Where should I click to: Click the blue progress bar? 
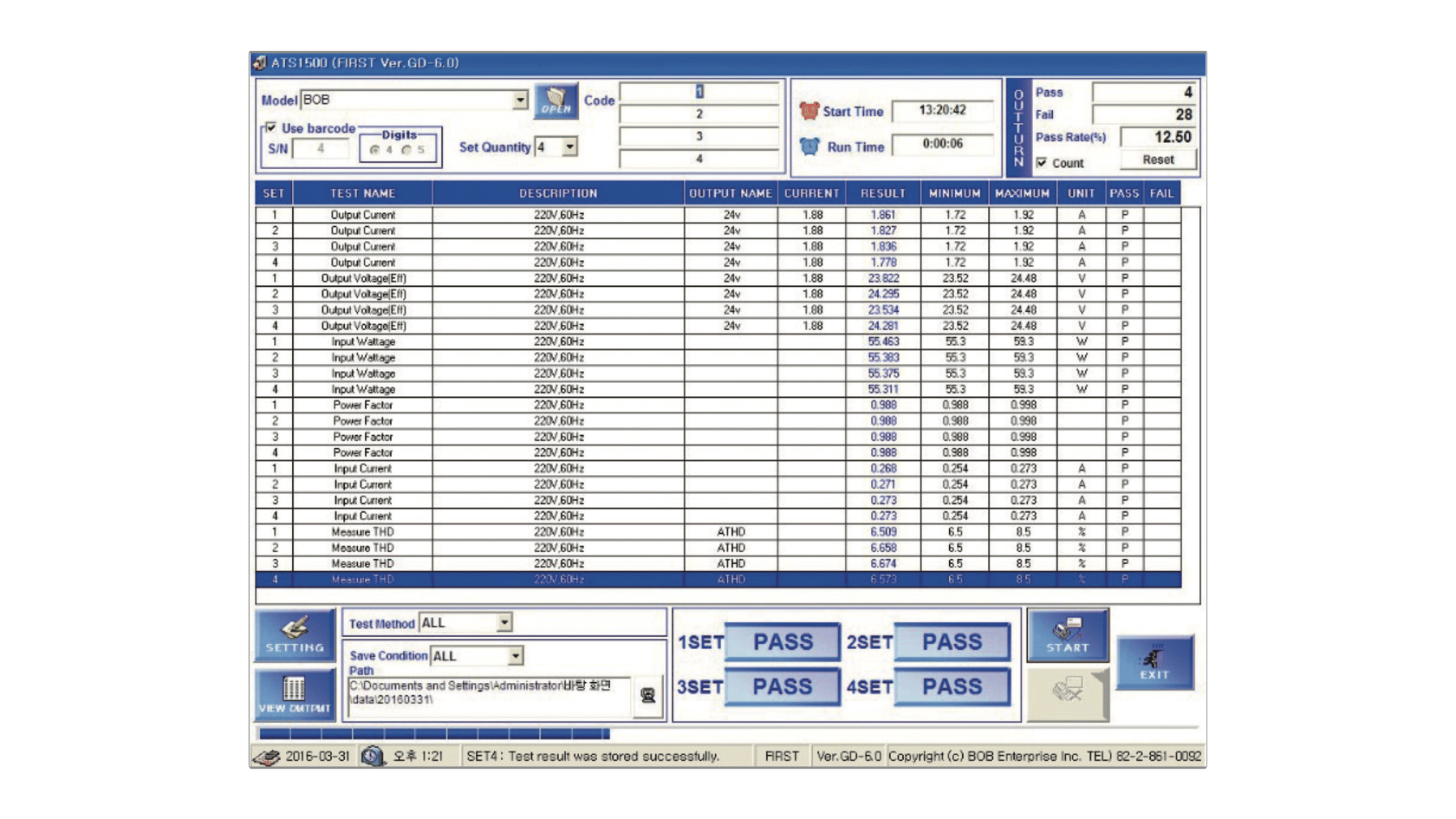(x=433, y=734)
